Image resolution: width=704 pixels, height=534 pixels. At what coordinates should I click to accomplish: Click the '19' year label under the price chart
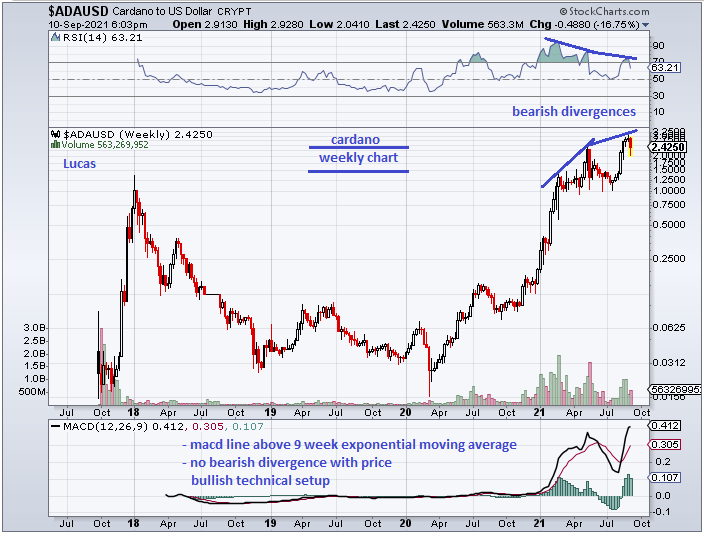coord(270,412)
